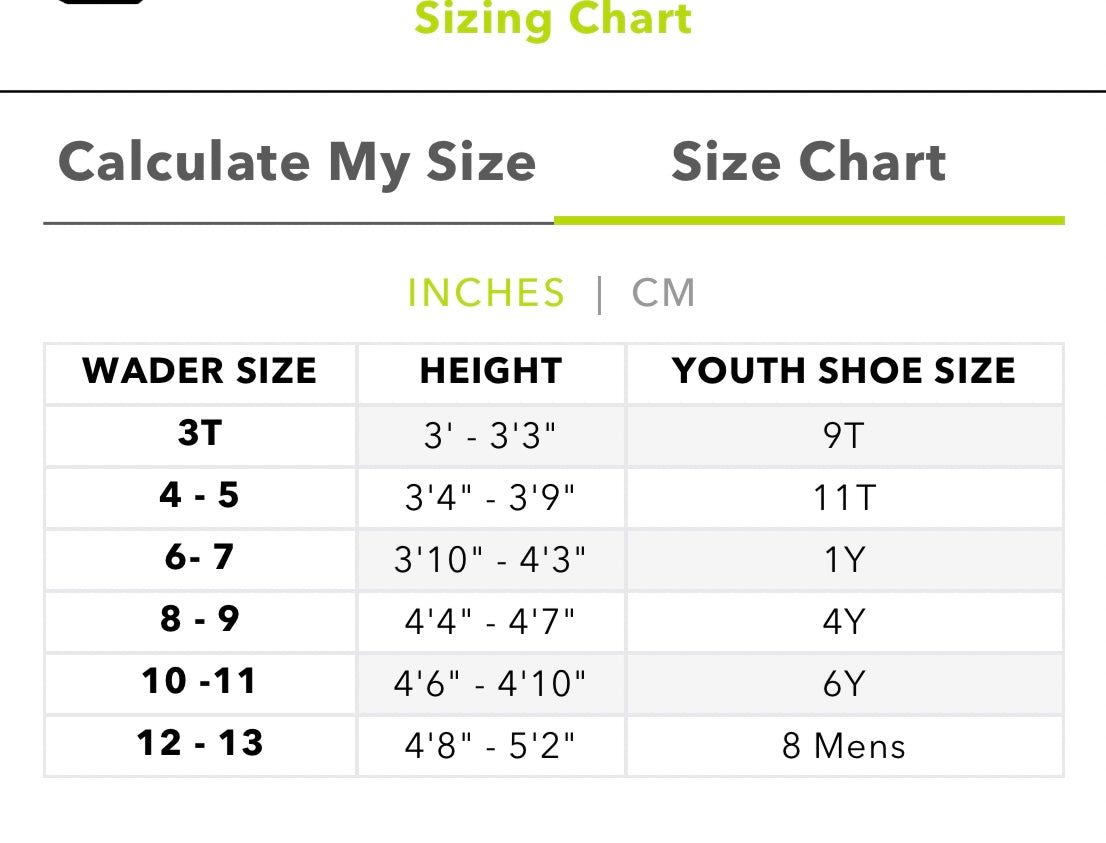Select wader size 4 - 5

point(200,496)
